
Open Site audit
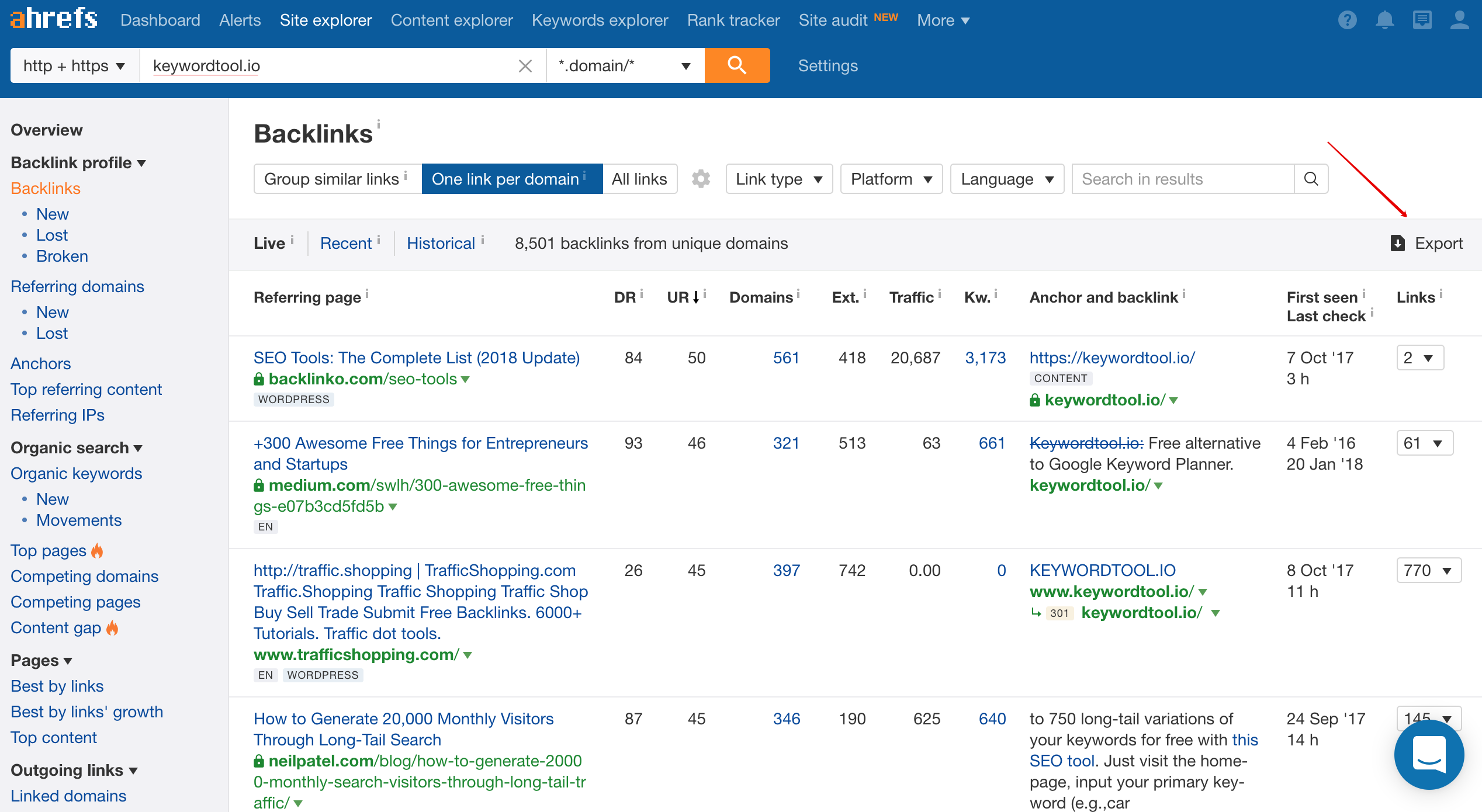point(833,20)
